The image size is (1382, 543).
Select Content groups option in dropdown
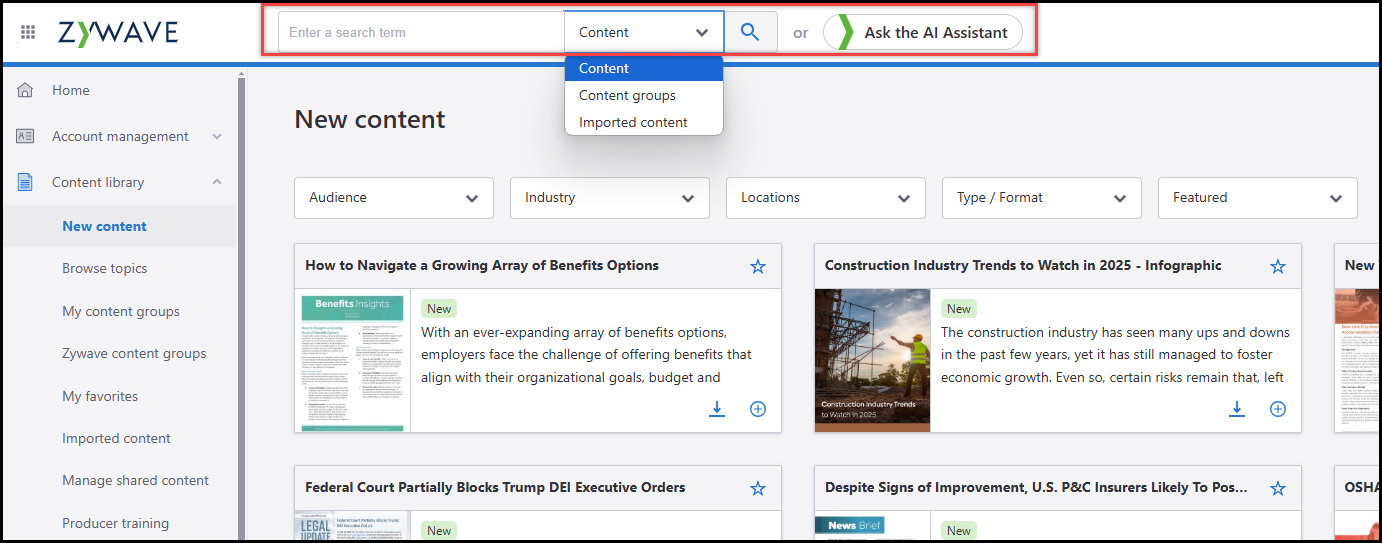(x=644, y=95)
